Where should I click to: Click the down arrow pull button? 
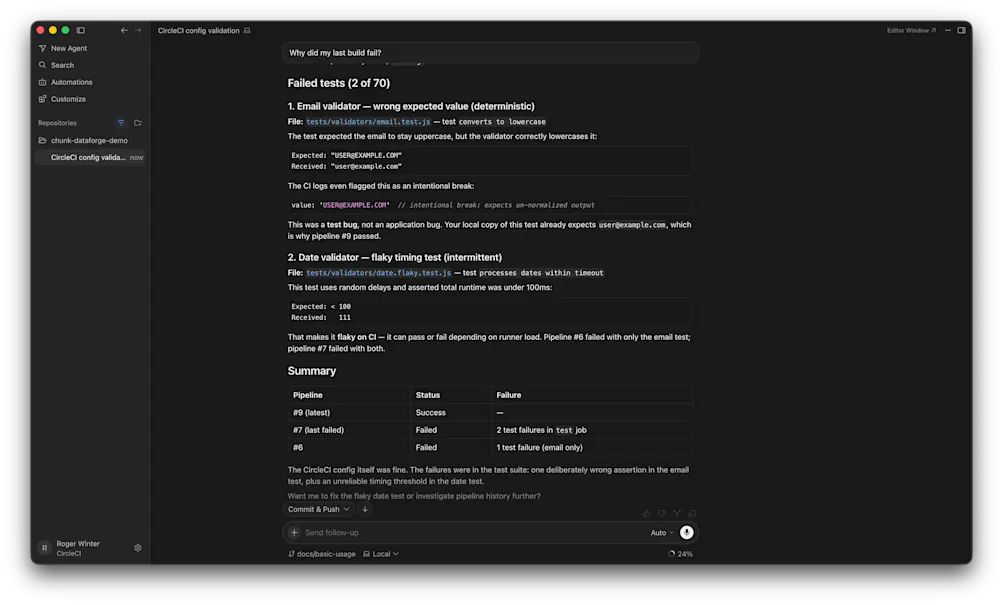click(x=365, y=509)
